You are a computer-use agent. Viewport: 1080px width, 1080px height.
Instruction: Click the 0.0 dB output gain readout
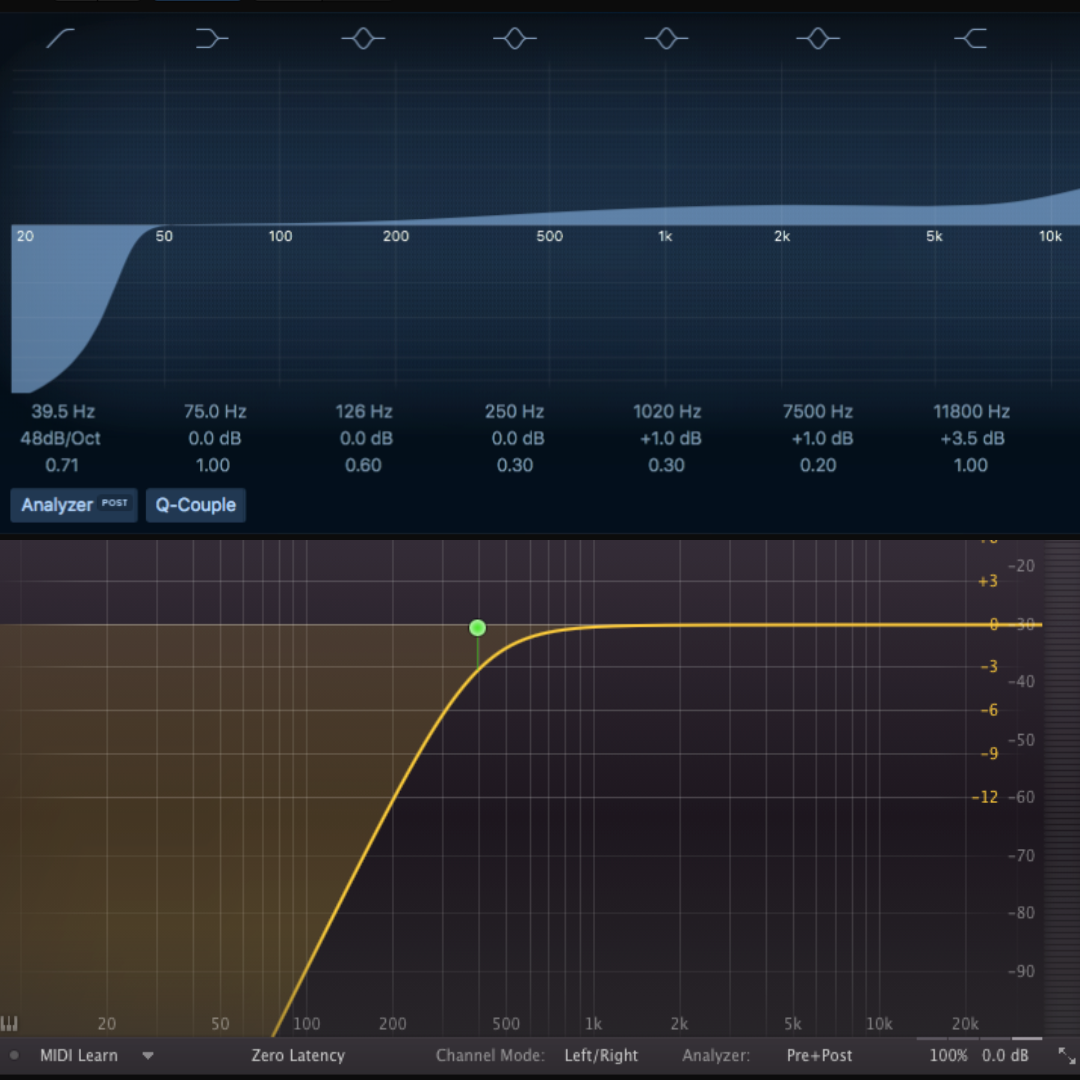pos(1005,1055)
